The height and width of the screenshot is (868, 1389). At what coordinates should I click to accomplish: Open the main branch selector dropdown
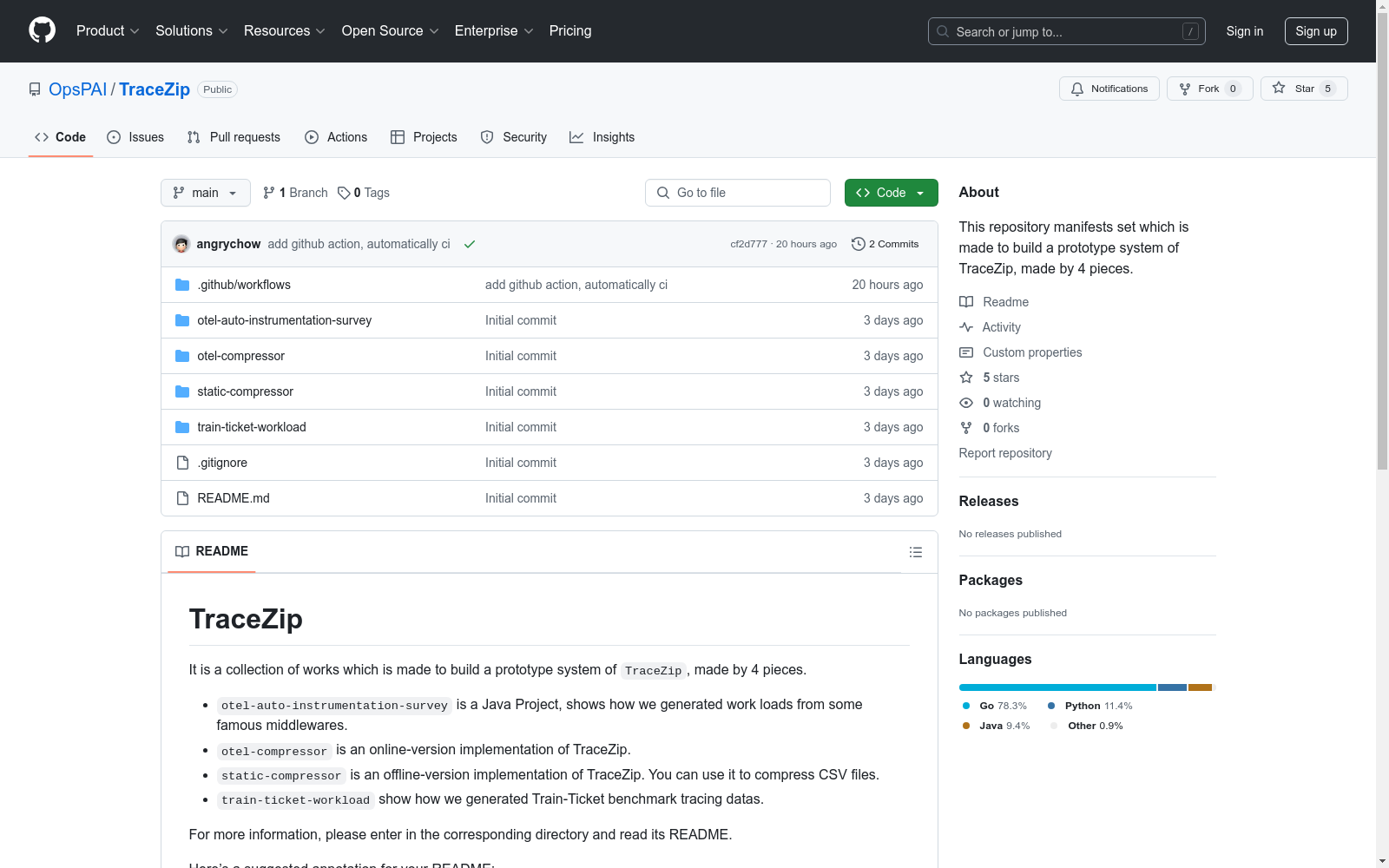[x=206, y=193]
